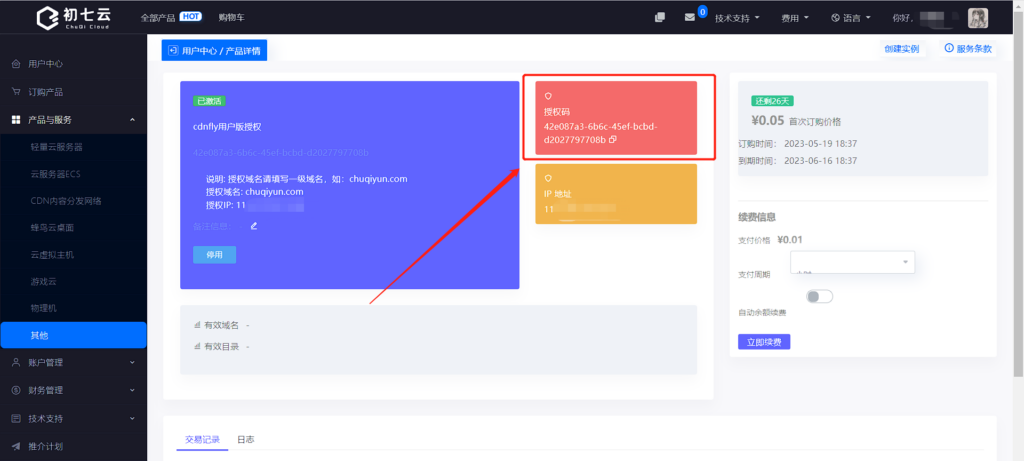Toggle the 自动余额续费 switch
Viewport: 1024px width, 461px height.
point(820,296)
